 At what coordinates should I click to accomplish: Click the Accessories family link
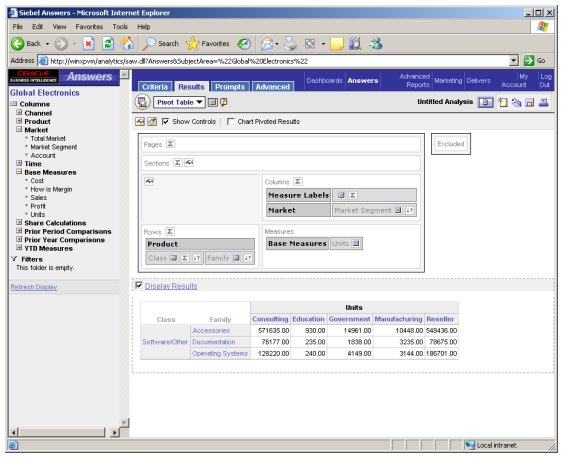[x=211, y=330]
